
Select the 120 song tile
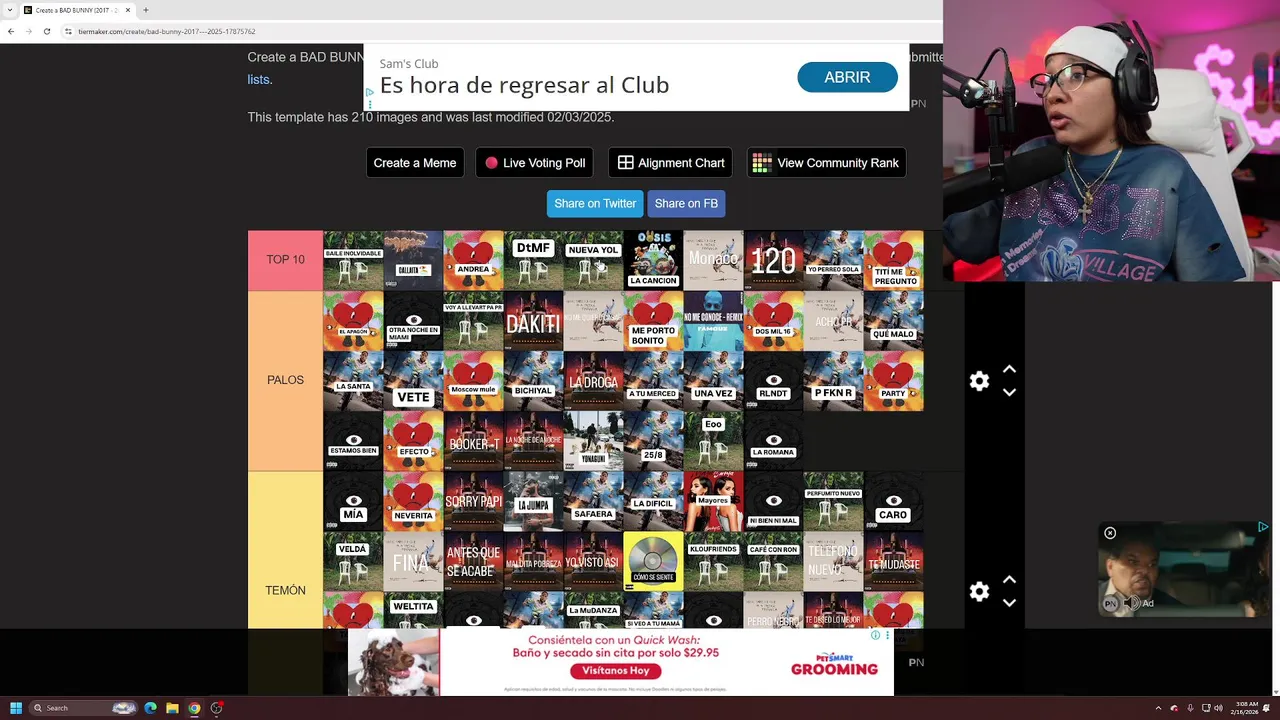click(x=773, y=260)
